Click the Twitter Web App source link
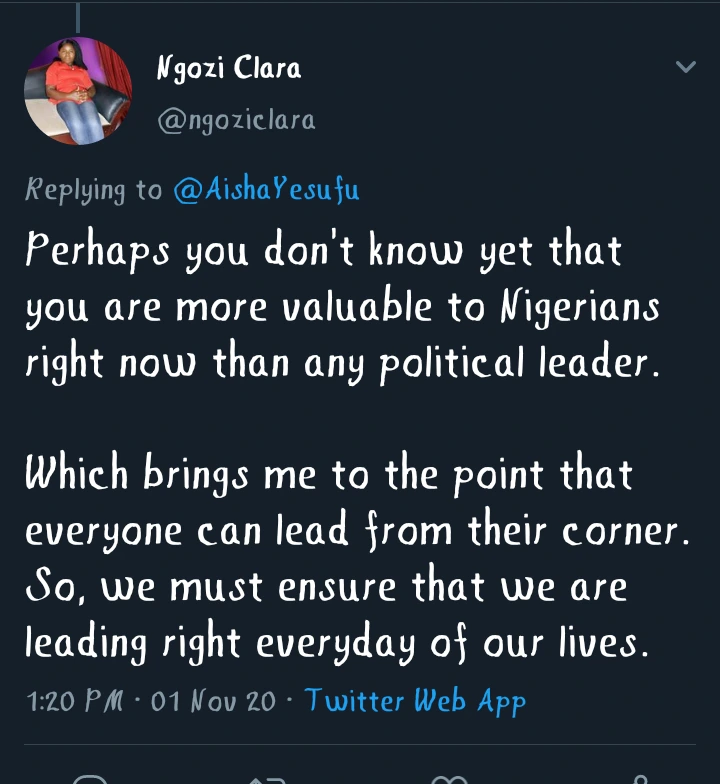The width and height of the screenshot is (720, 784). click(x=415, y=701)
